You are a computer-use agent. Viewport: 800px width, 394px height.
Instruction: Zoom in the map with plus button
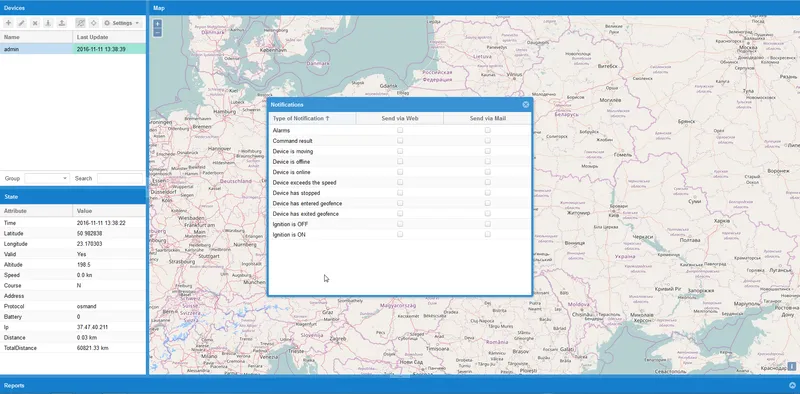point(158,23)
